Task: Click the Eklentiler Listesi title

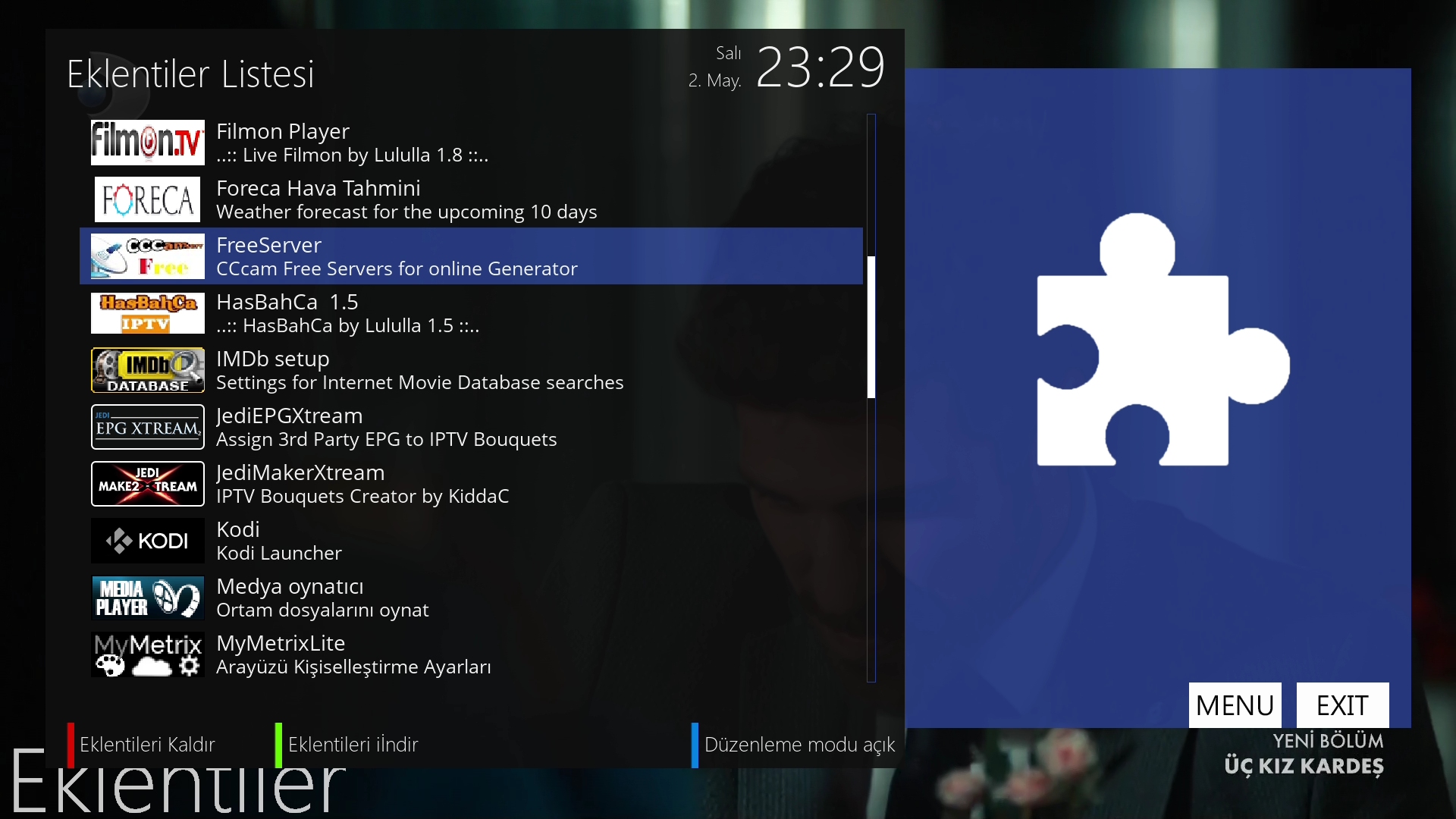Action: (190, 74)
